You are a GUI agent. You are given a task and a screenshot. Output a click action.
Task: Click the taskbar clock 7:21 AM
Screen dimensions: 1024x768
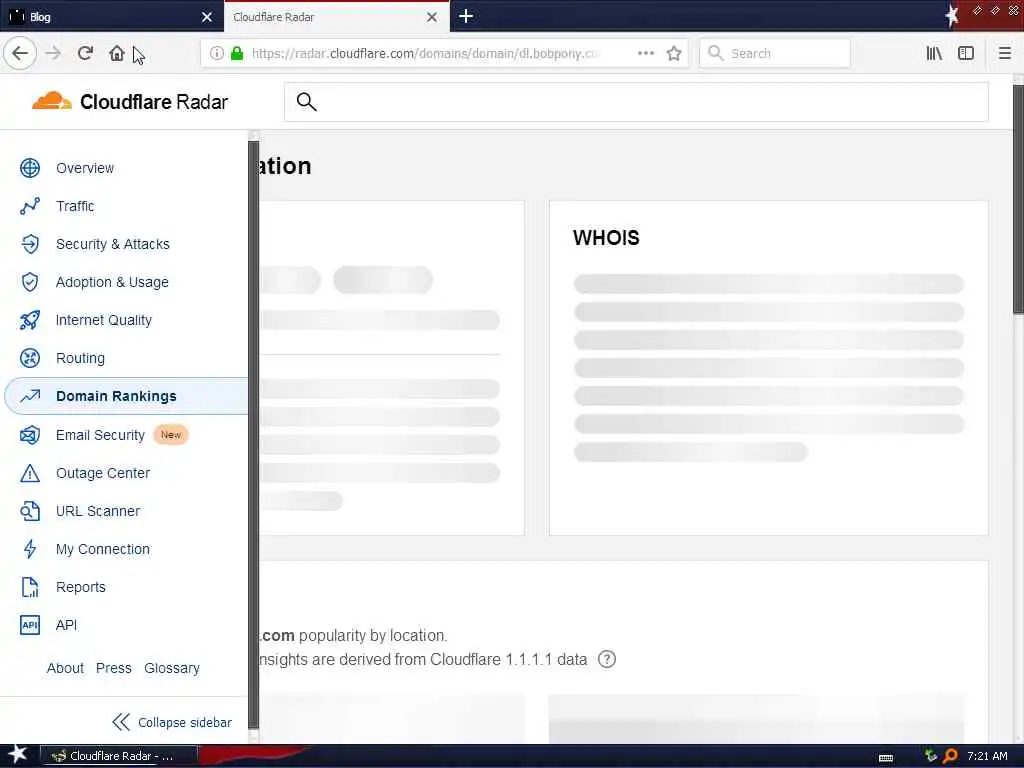coord(987,756)
